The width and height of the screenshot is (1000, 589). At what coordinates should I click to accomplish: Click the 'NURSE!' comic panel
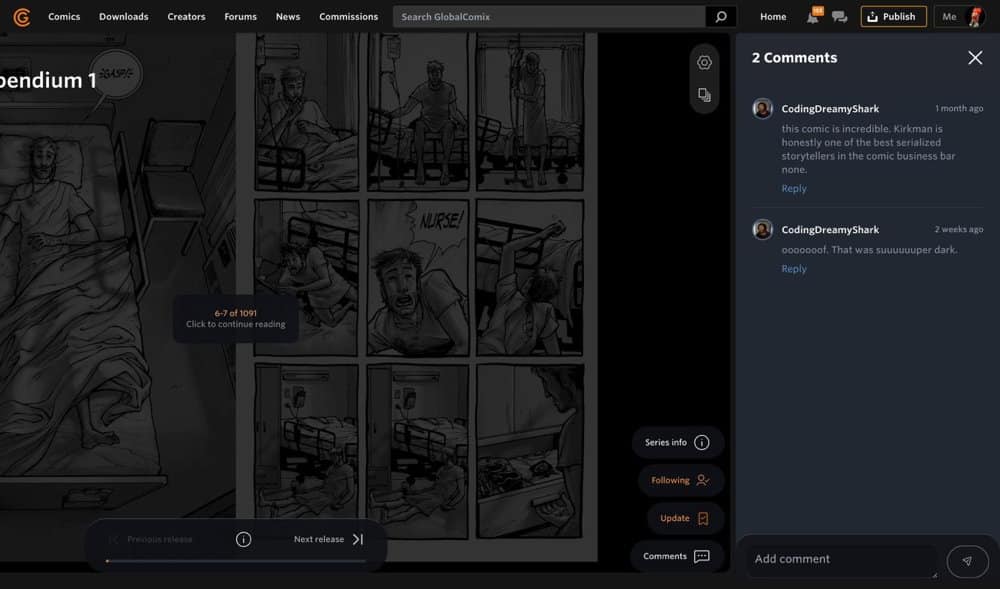pos(418,277)
